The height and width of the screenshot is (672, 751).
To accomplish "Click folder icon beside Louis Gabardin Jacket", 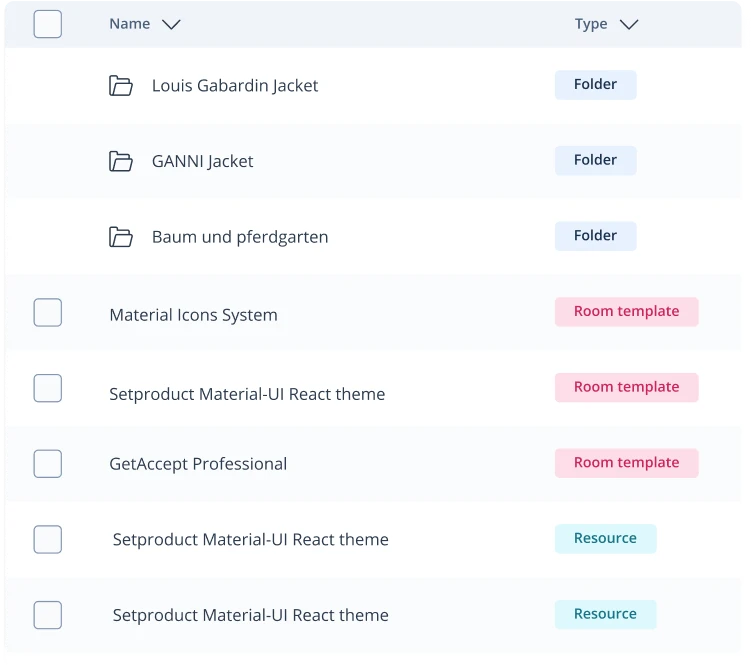I will point(121,86).
